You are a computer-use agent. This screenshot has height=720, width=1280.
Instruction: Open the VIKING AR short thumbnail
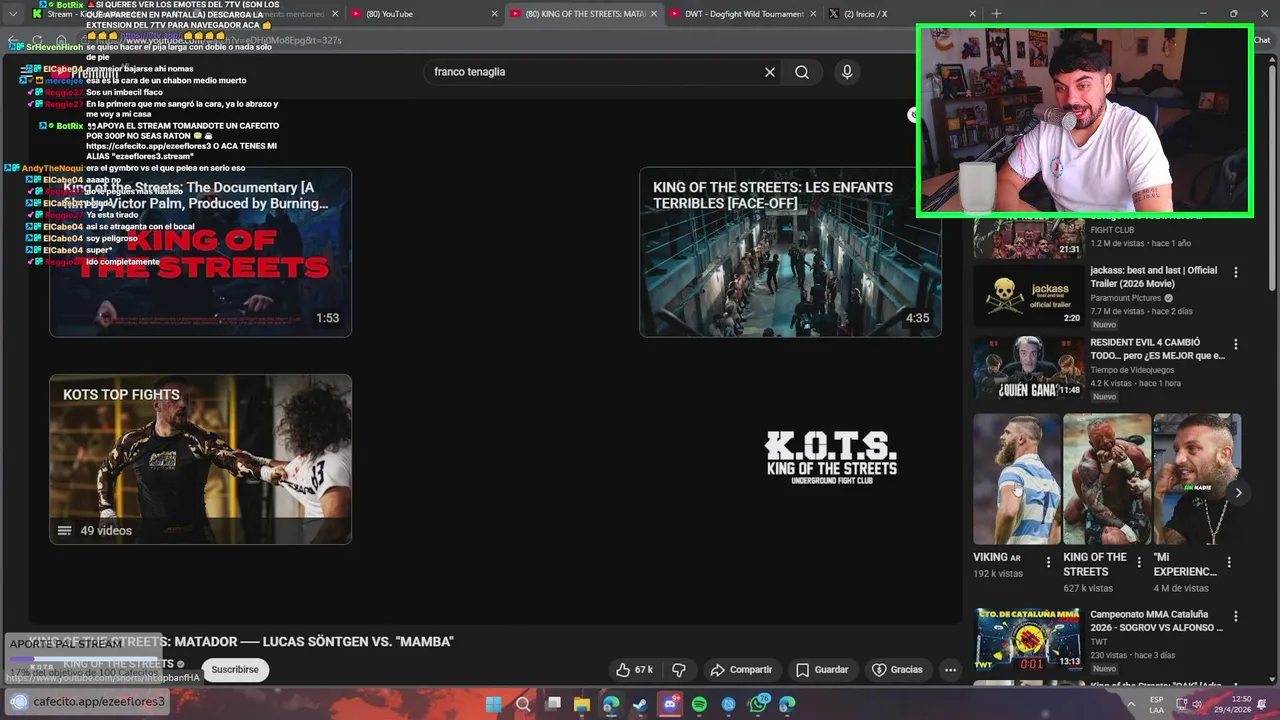[1017, 479]
